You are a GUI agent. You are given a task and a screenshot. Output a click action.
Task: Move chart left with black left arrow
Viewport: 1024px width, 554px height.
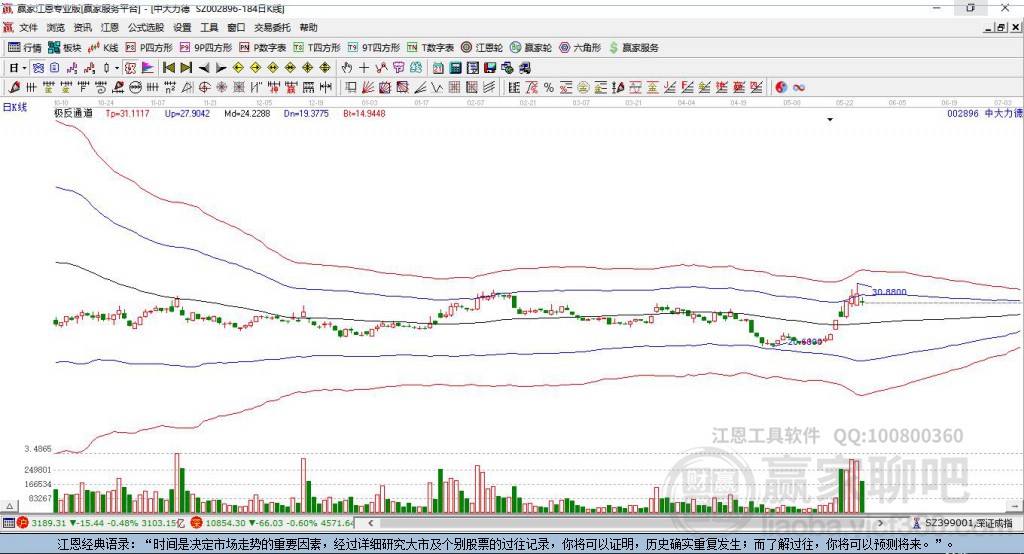tap(204, 68)
